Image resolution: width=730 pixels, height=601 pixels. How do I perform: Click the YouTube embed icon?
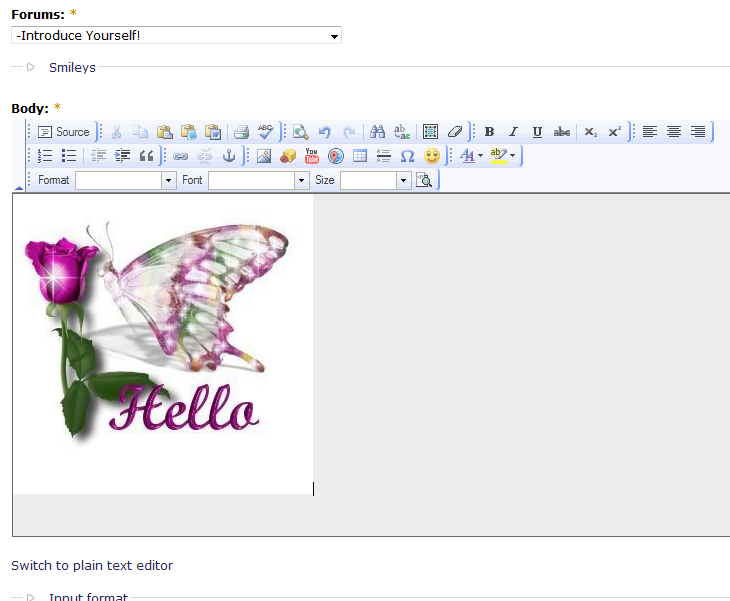coord(312,156)
